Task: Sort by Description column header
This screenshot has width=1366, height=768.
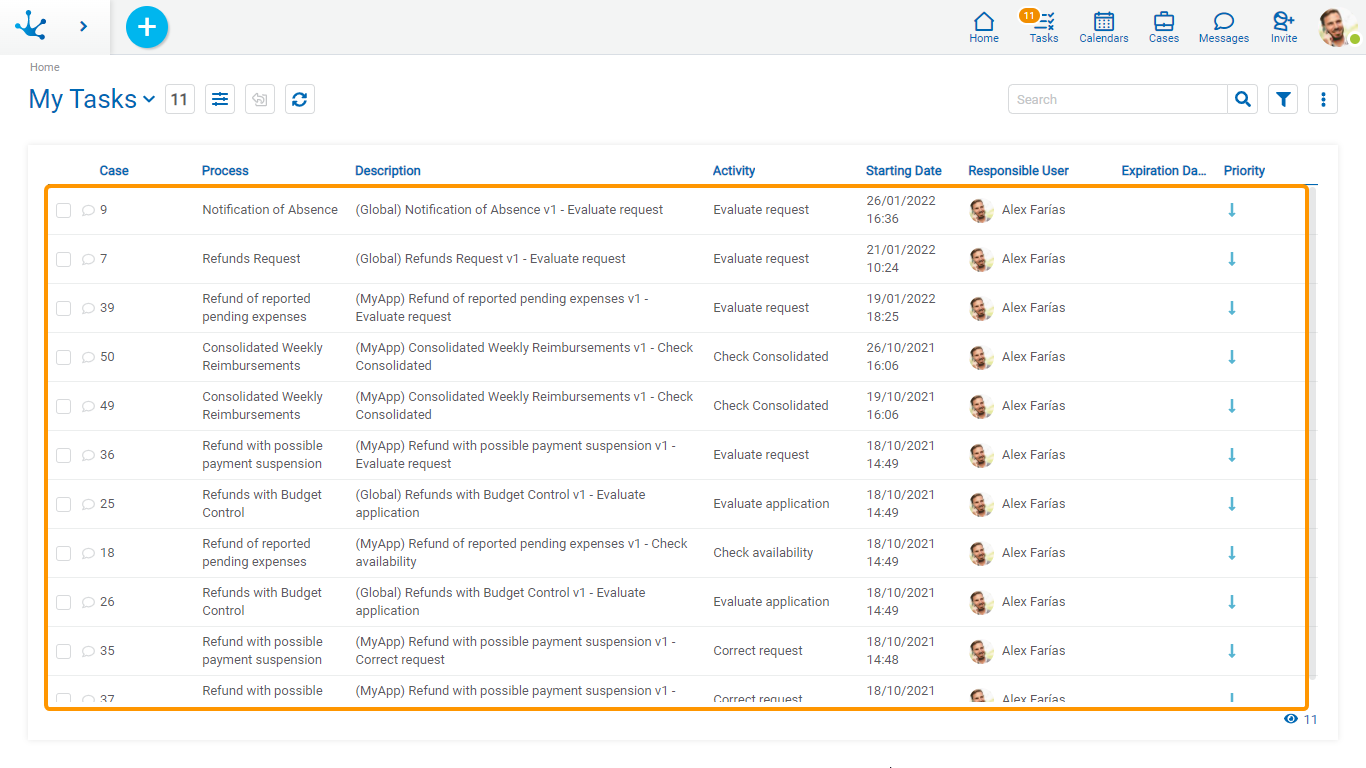Action: click(x=388, y=171)
